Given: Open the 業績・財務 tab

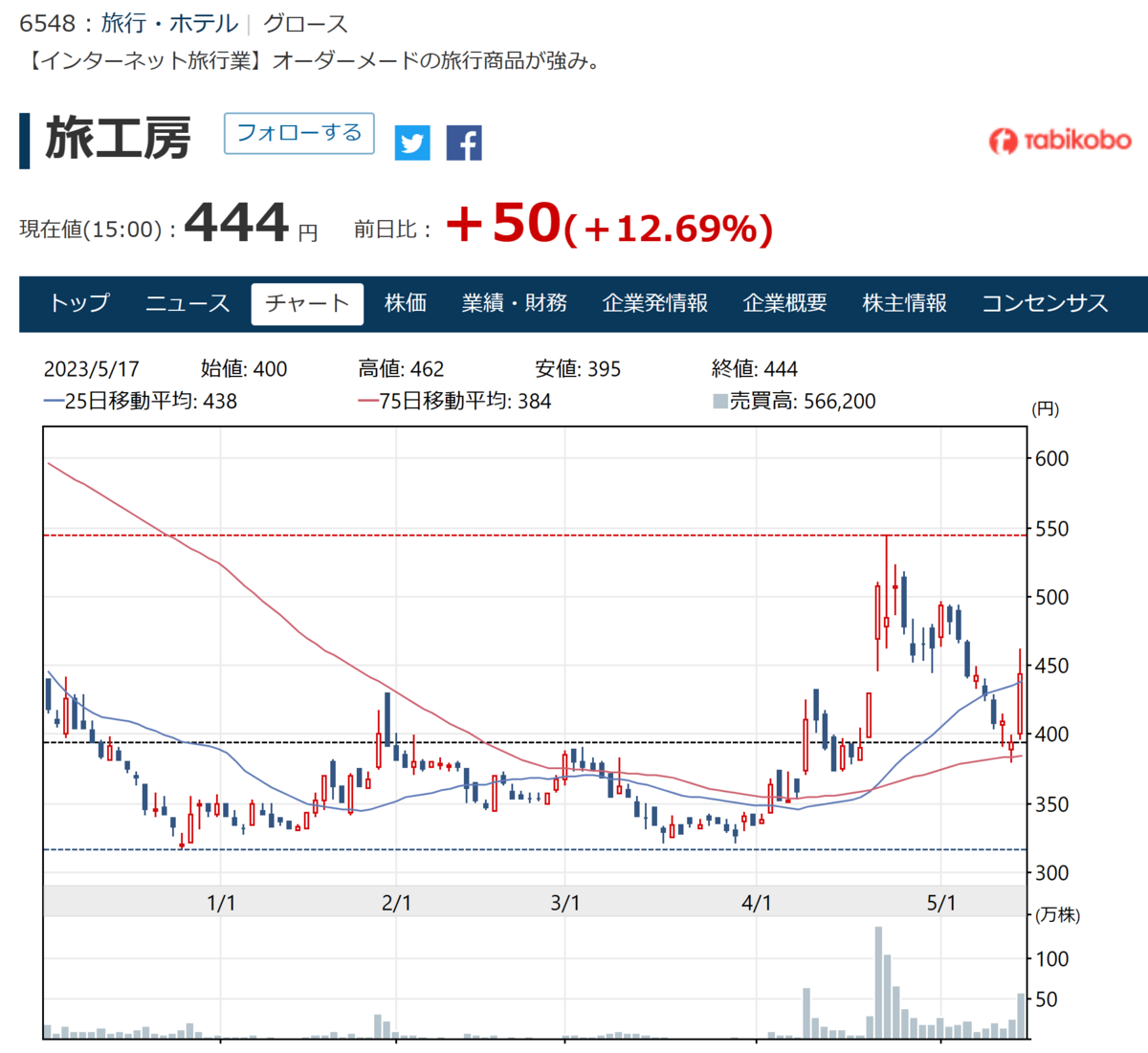Looking at the screenshot, I should tap(515, 303).
